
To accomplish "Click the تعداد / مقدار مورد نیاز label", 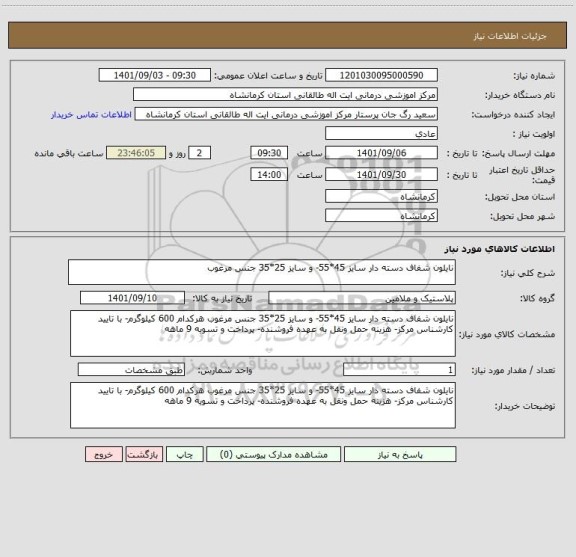I will tap(513, 370).
